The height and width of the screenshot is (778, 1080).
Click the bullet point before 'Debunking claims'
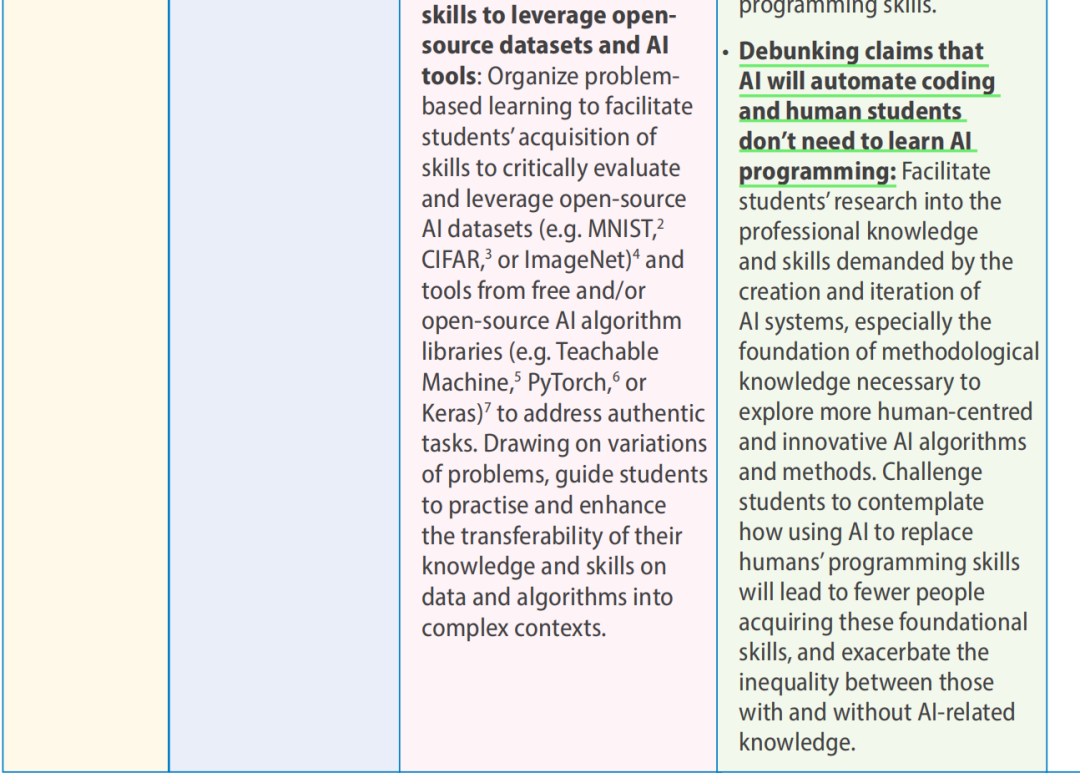726,52
